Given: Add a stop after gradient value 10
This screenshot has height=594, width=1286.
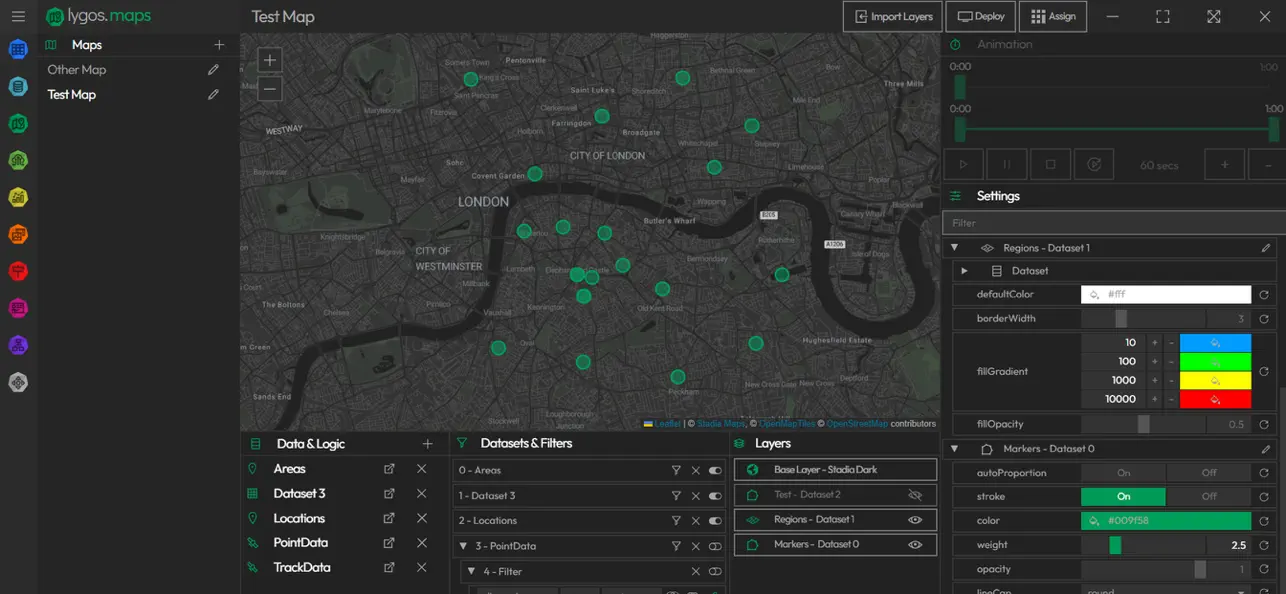Looking at the screenshot, I should tap(1153, 343).
